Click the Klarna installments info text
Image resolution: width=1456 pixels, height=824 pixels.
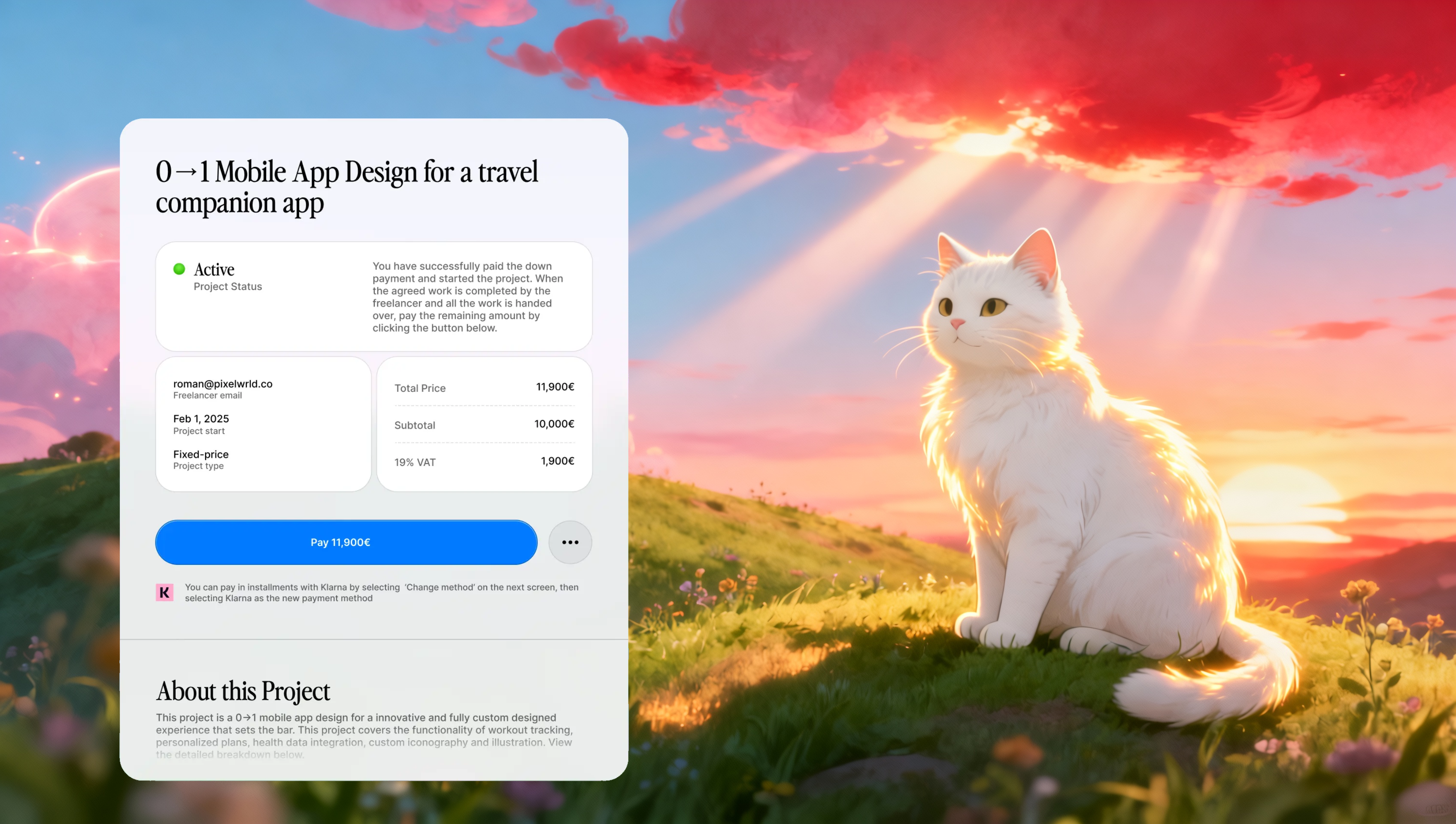coord(381,593)
